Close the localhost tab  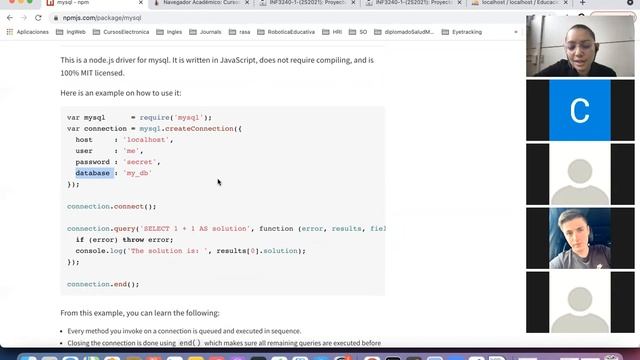(565, 3)
